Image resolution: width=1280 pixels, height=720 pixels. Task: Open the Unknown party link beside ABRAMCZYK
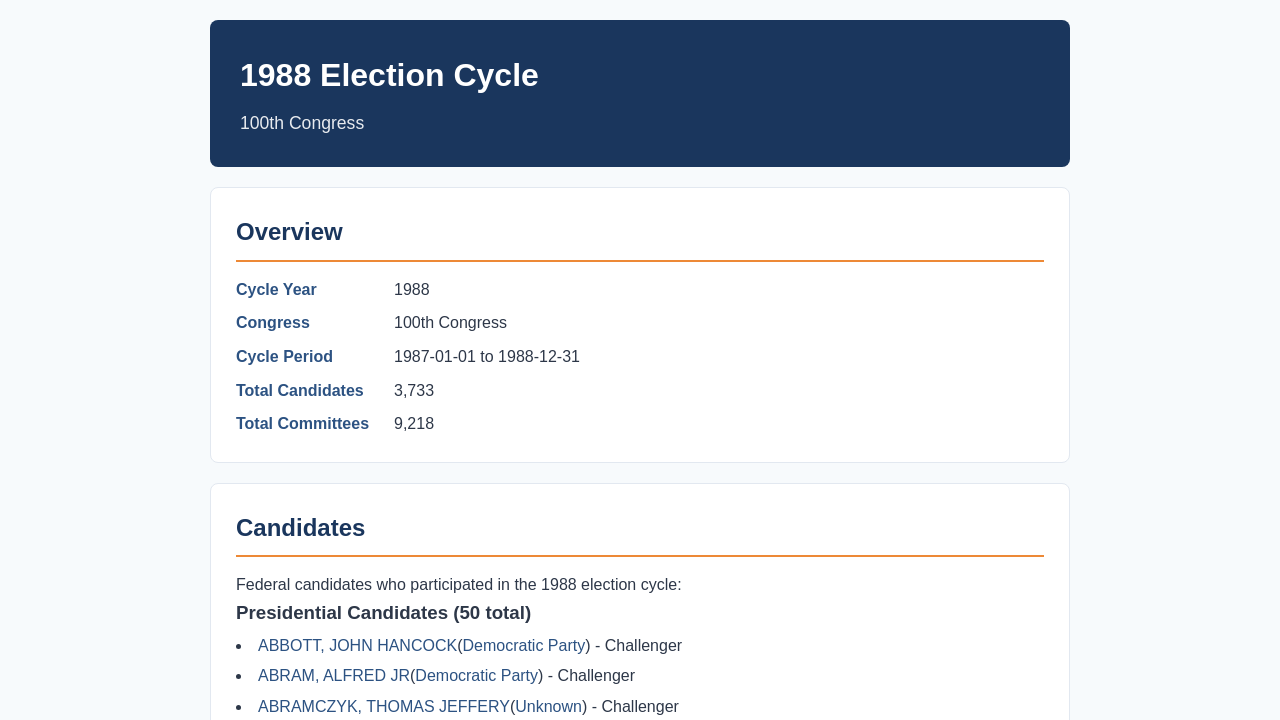coord(549,707)
